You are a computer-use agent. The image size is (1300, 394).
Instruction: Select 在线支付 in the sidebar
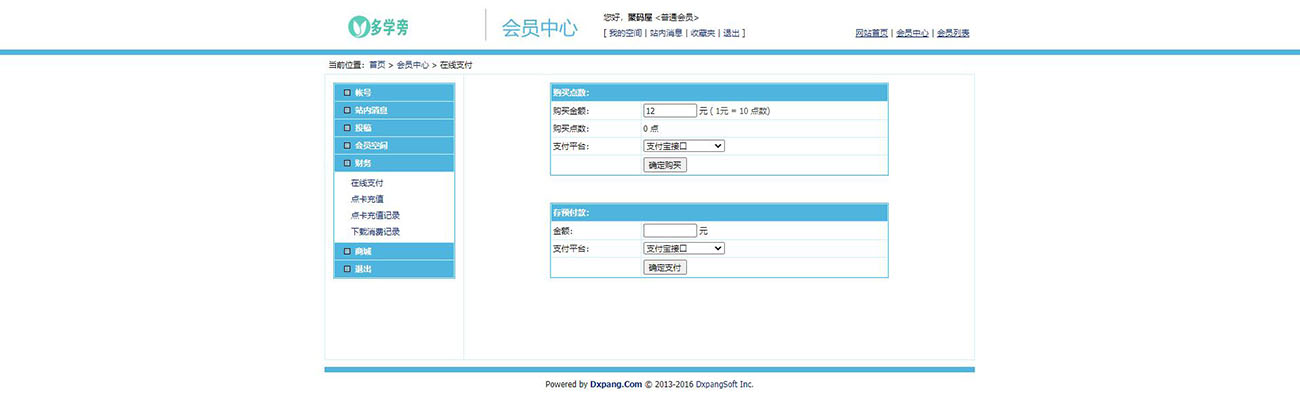(367, 183)
